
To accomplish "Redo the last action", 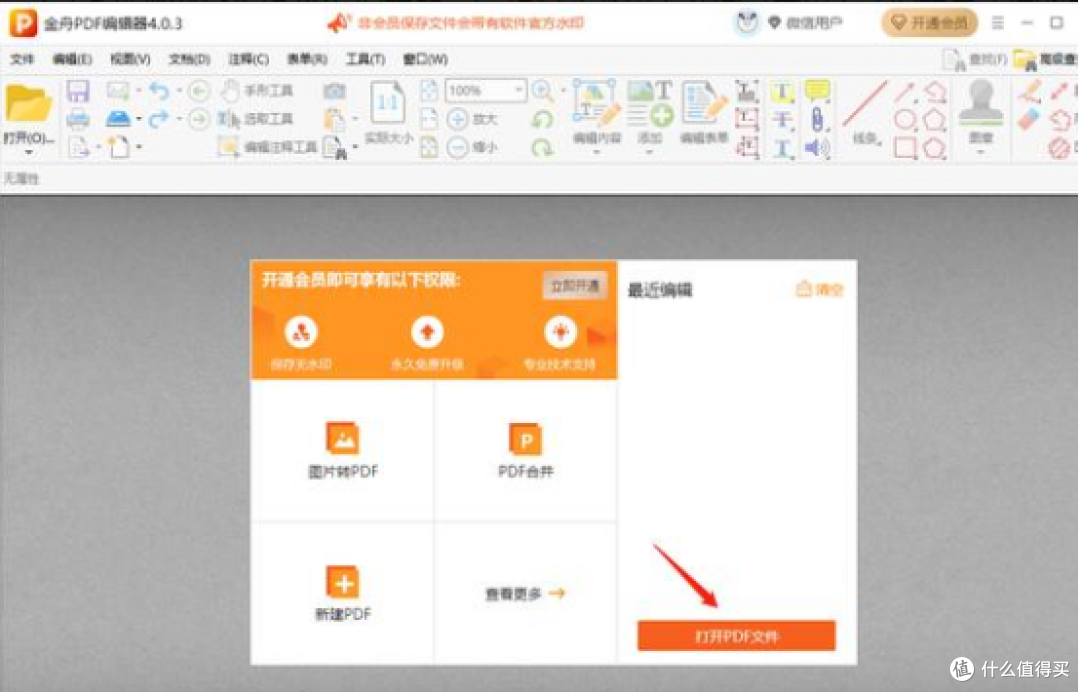I will coord(159,119).
